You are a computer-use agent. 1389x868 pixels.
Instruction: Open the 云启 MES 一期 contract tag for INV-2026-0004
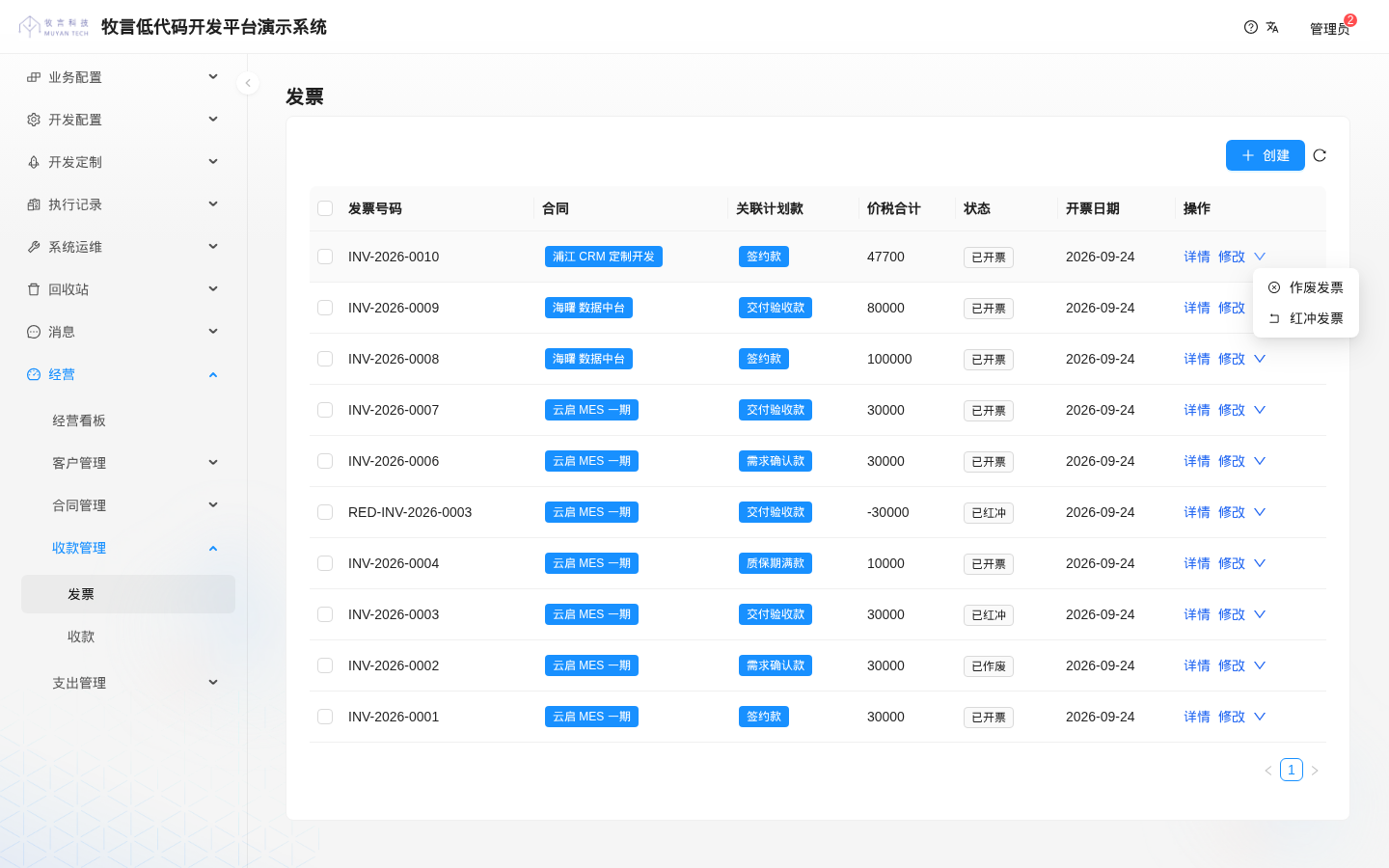[x=591, y=563]
